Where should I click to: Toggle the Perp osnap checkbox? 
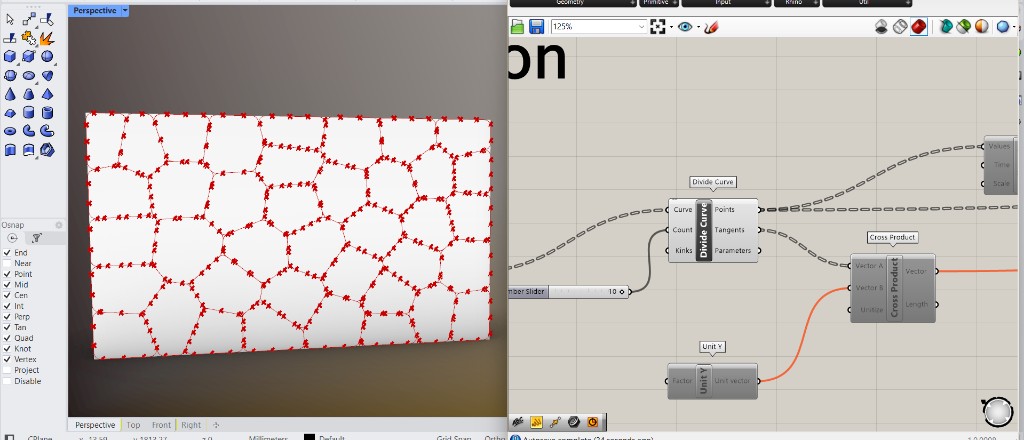[x=7, y=317]
